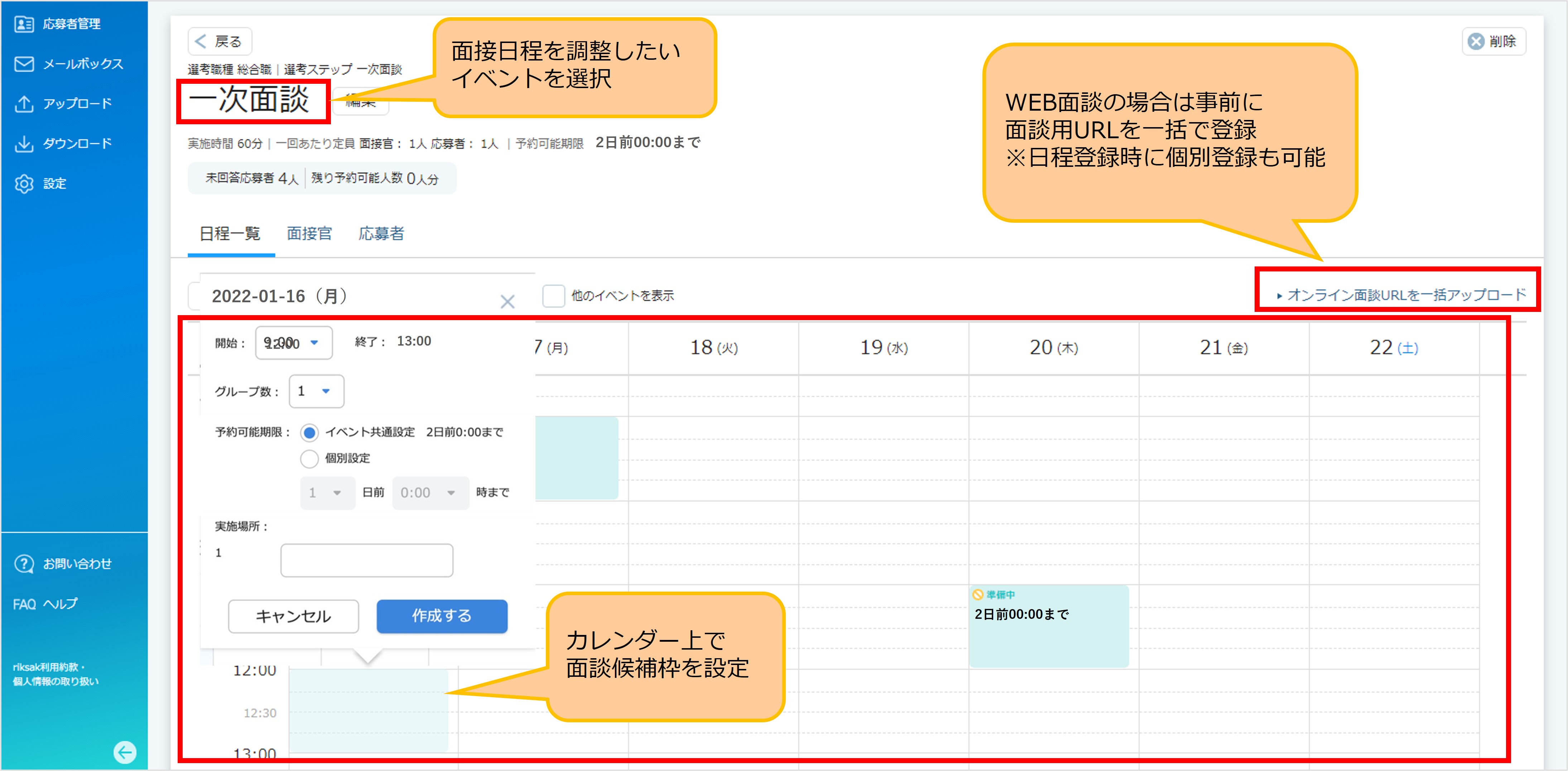
Task: Collapse the sidebar with the arrow icon
Action: pyautogui.click(x=126, y=753)
